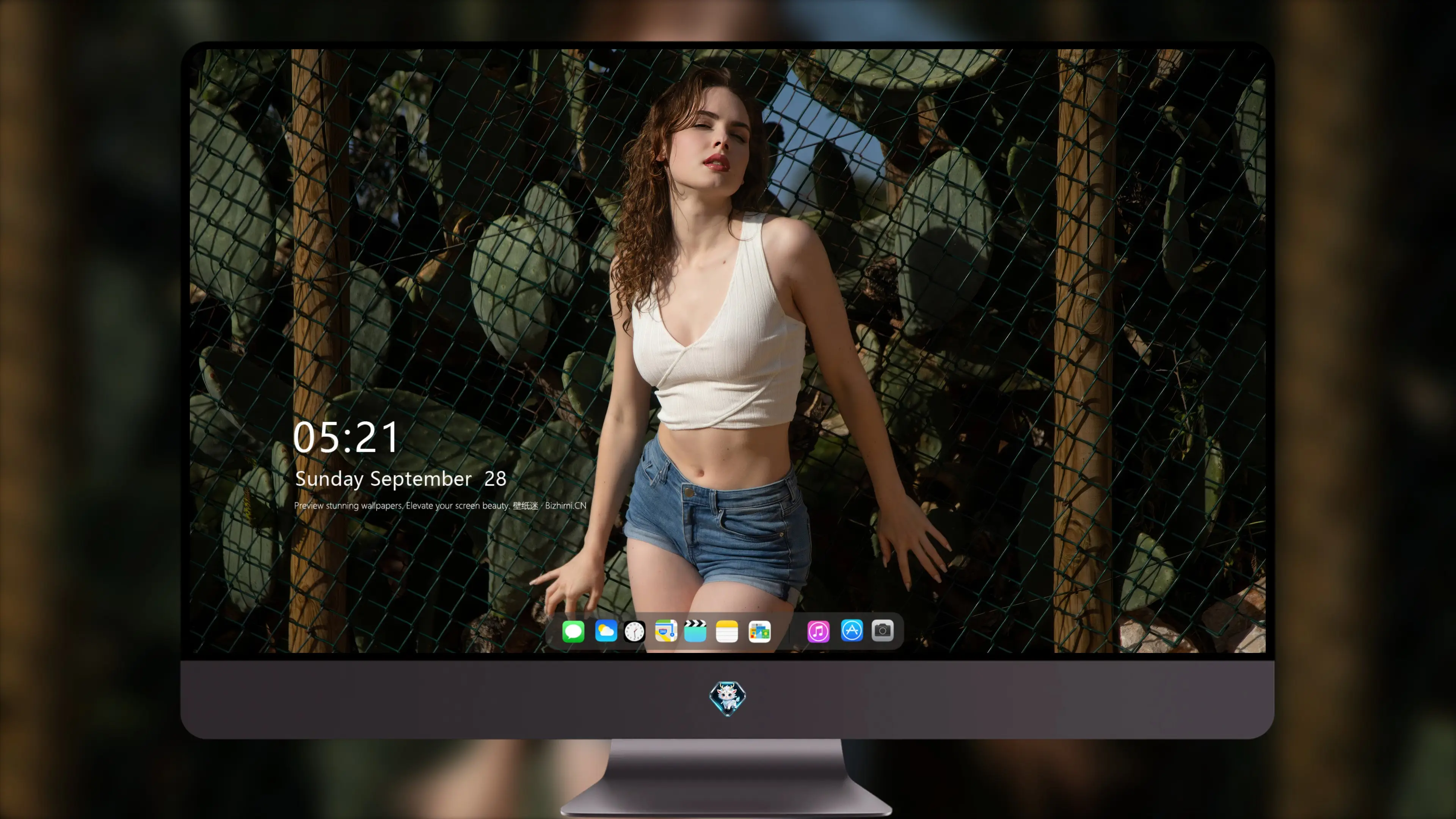The height and width of the screenshot is (819, 1456).
Task: Open the Camera app in the dock
Action: click(x=882, y=630)
